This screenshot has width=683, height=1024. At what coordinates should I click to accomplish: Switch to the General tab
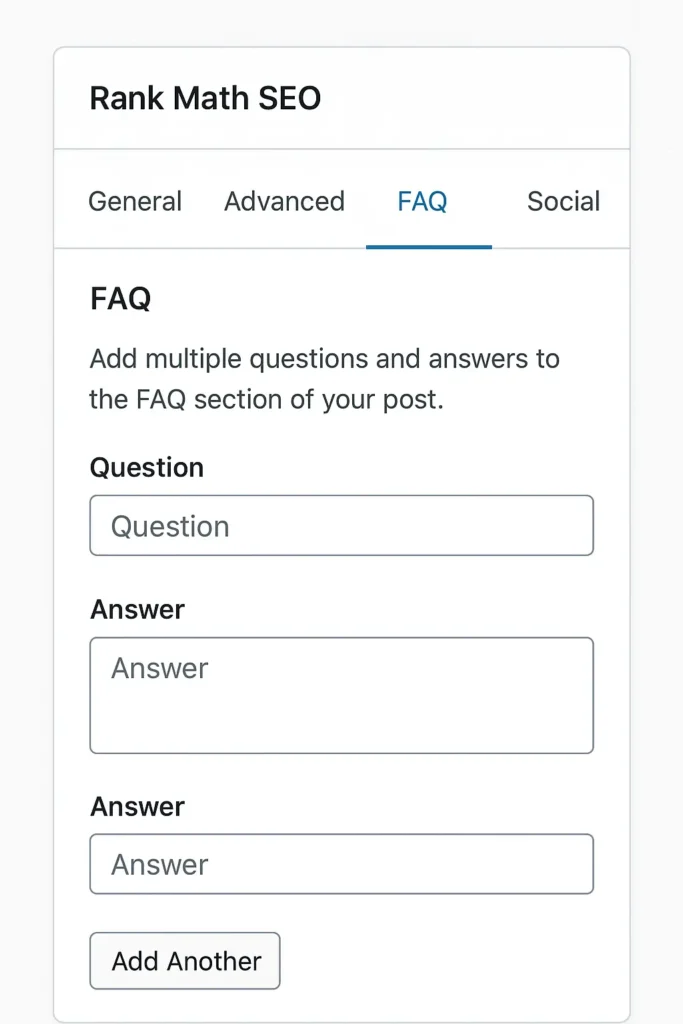point(135,201)
